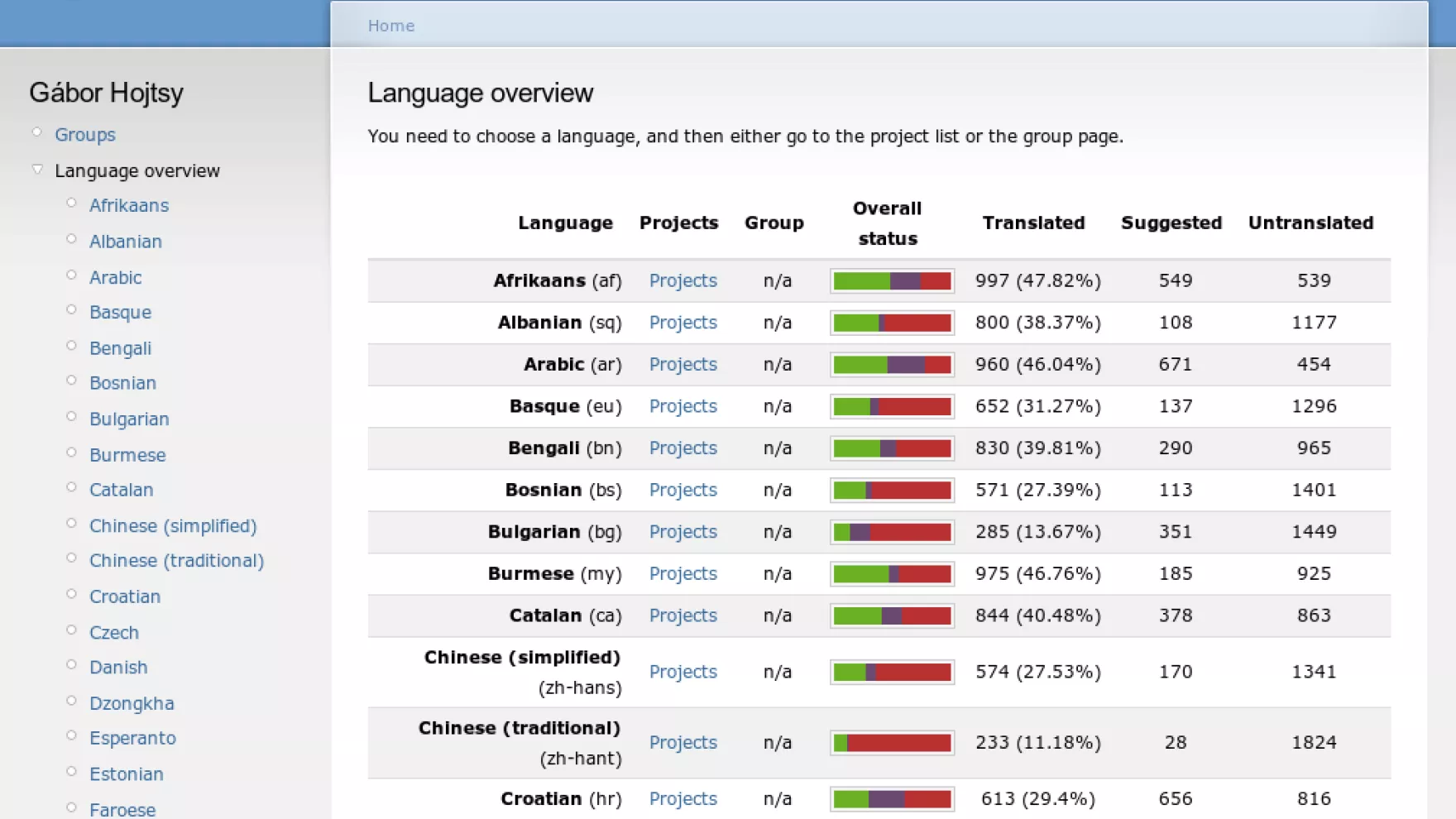Select Albanian in the sidebar list

pyautogui.click(x=126, y=242)
